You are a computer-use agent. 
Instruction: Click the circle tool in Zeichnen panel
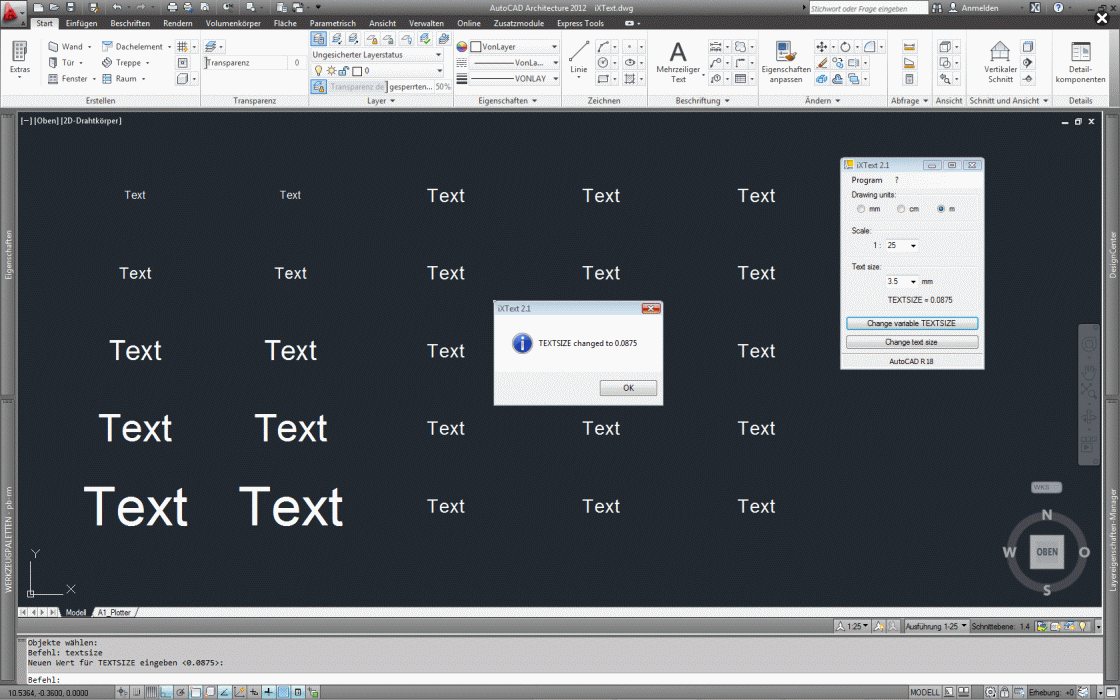[x=603, y=63]
